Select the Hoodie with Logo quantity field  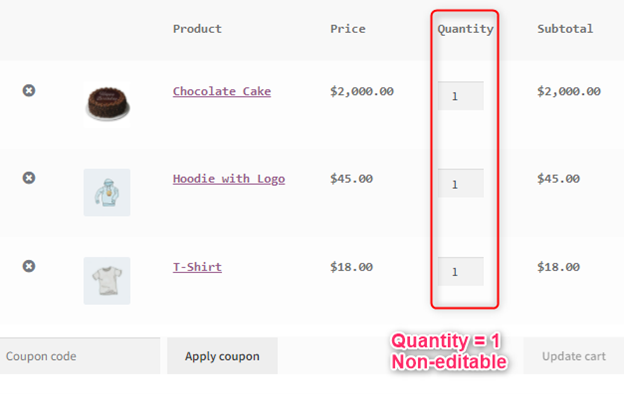461,183
